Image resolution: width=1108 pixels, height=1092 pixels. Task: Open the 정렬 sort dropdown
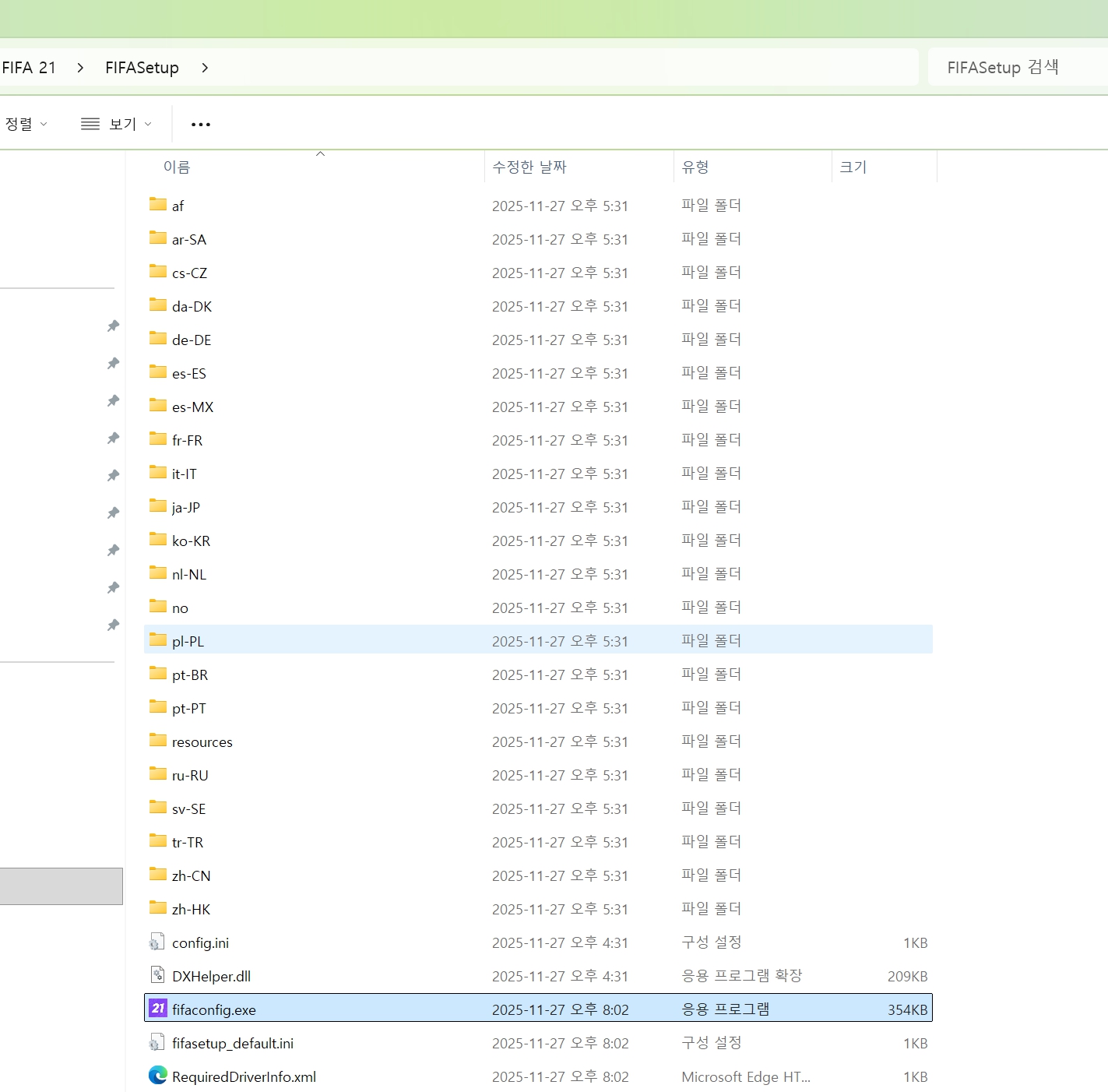click(x=26, y=124)
